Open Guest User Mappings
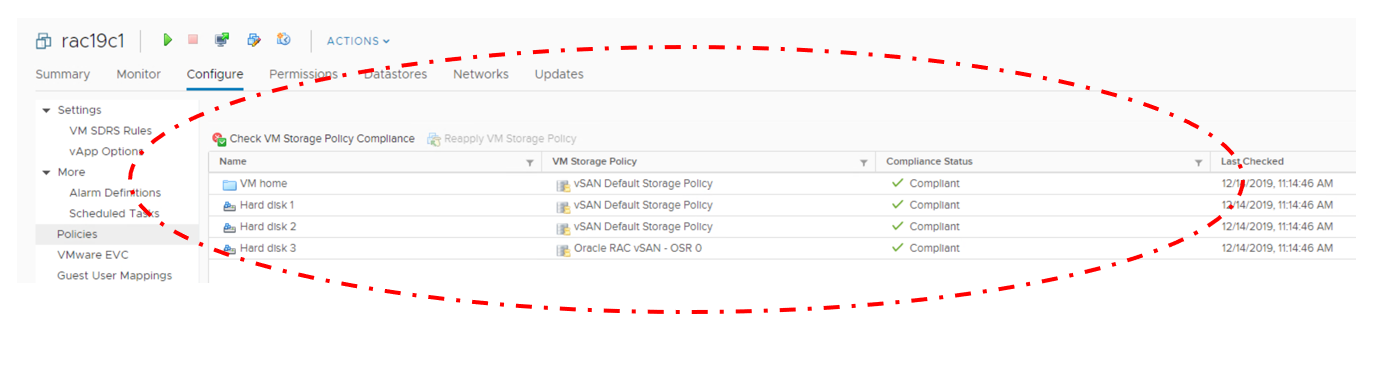 point(114,275)
